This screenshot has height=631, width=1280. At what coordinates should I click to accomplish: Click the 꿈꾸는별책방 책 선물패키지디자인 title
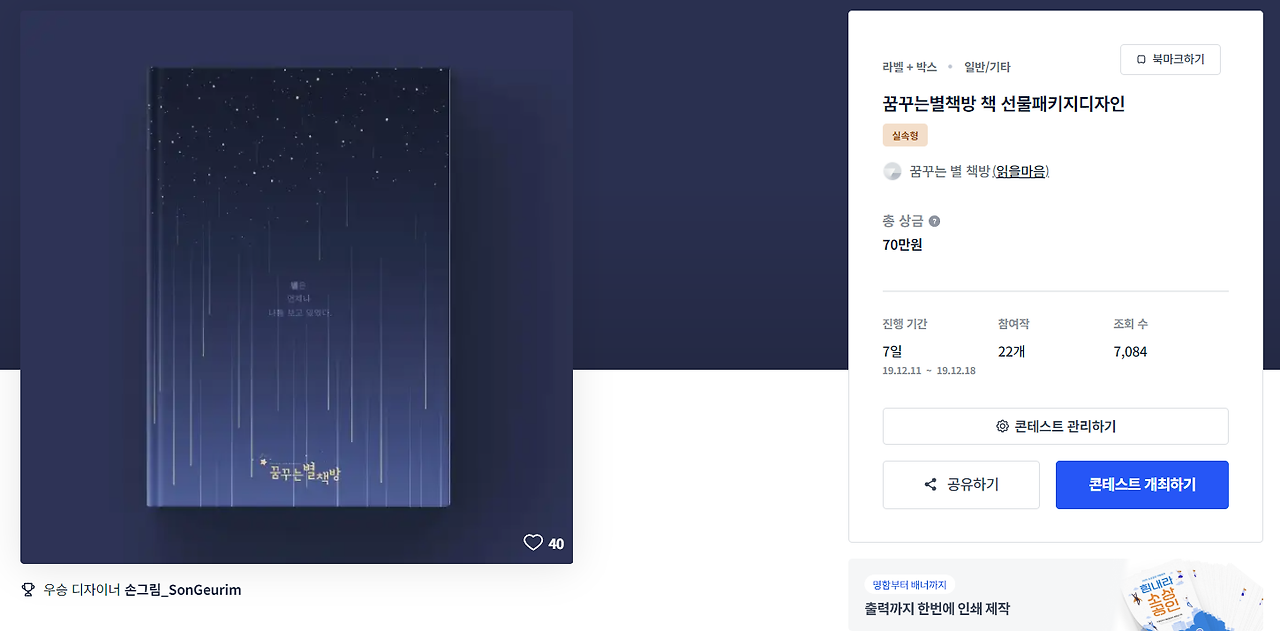click(x=1004, y=104)
